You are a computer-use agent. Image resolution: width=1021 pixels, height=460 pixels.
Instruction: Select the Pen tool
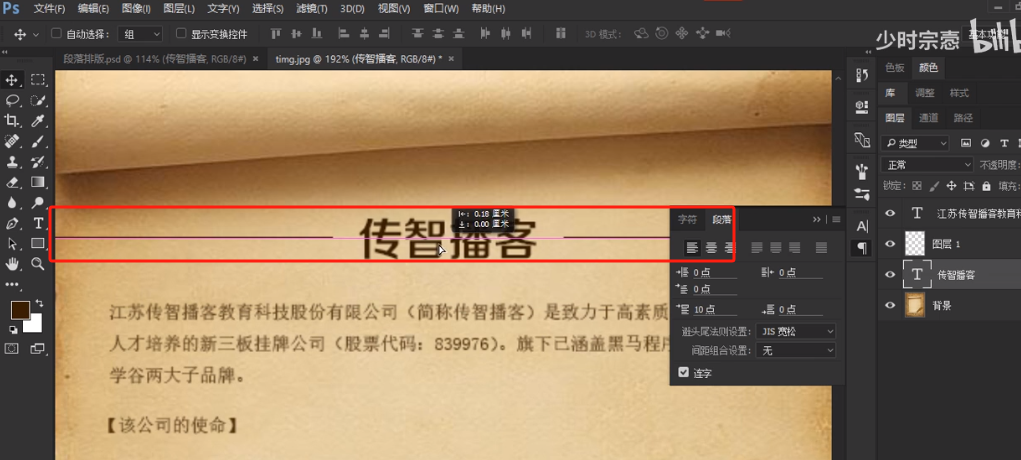[x=12, y=223]
